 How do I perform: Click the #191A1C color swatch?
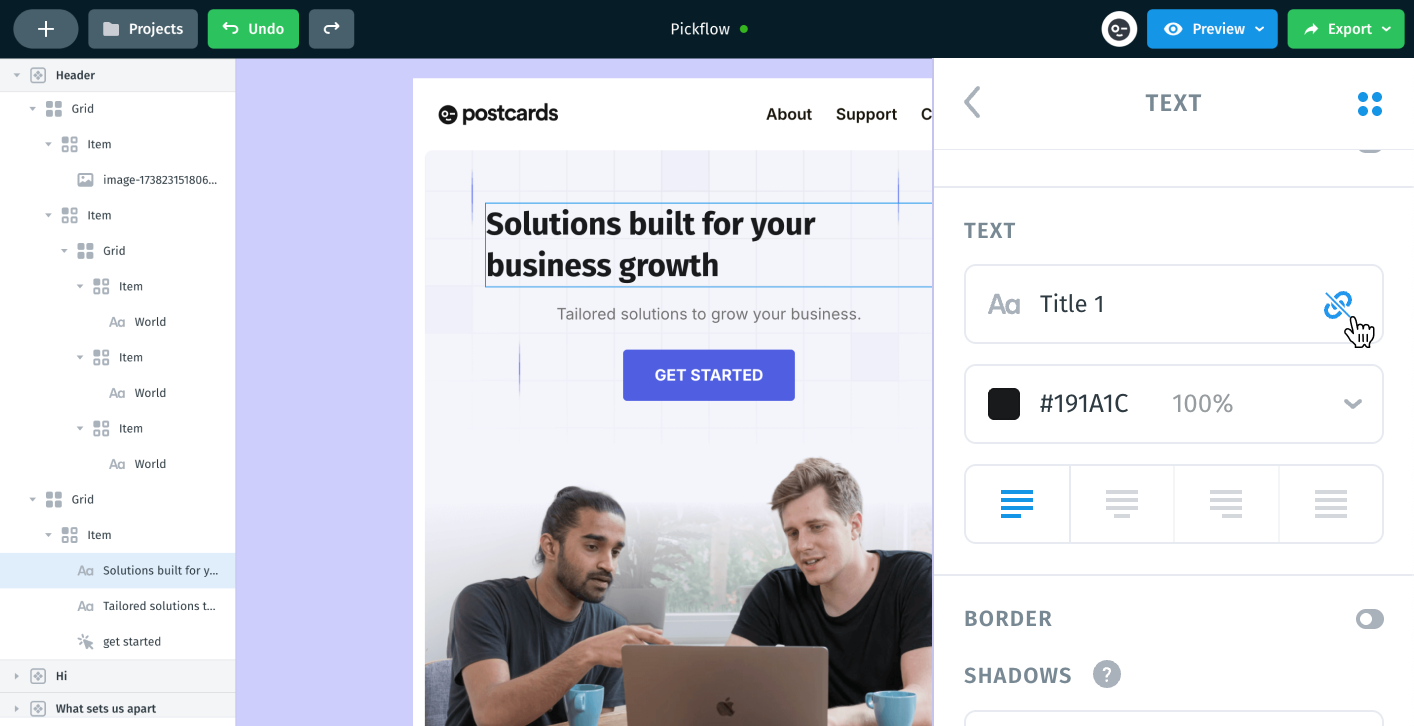(x=1004, y=404)
